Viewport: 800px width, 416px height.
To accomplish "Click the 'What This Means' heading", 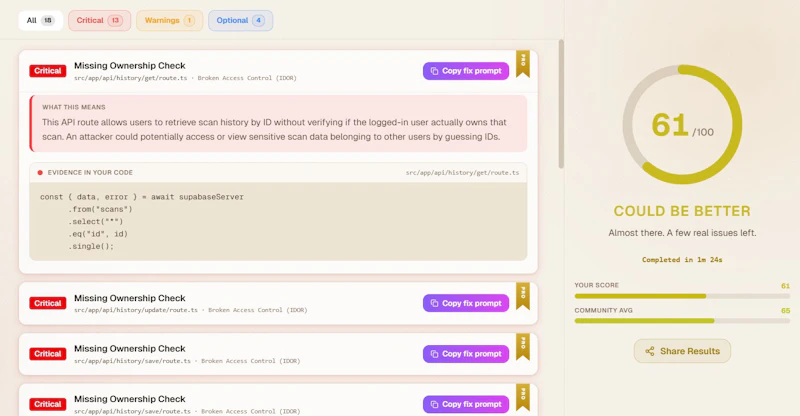I will (73, 107).
